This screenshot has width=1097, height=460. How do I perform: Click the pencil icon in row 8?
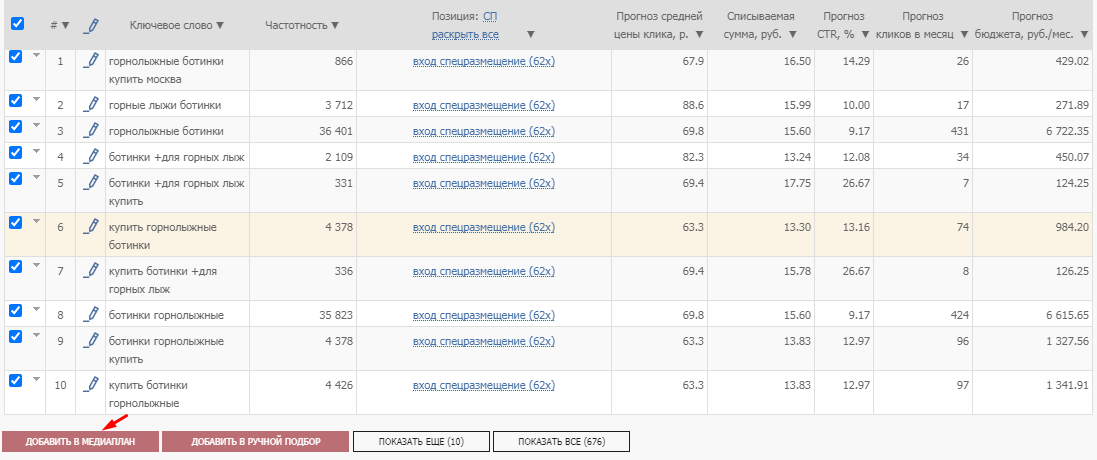coord(91,315)
